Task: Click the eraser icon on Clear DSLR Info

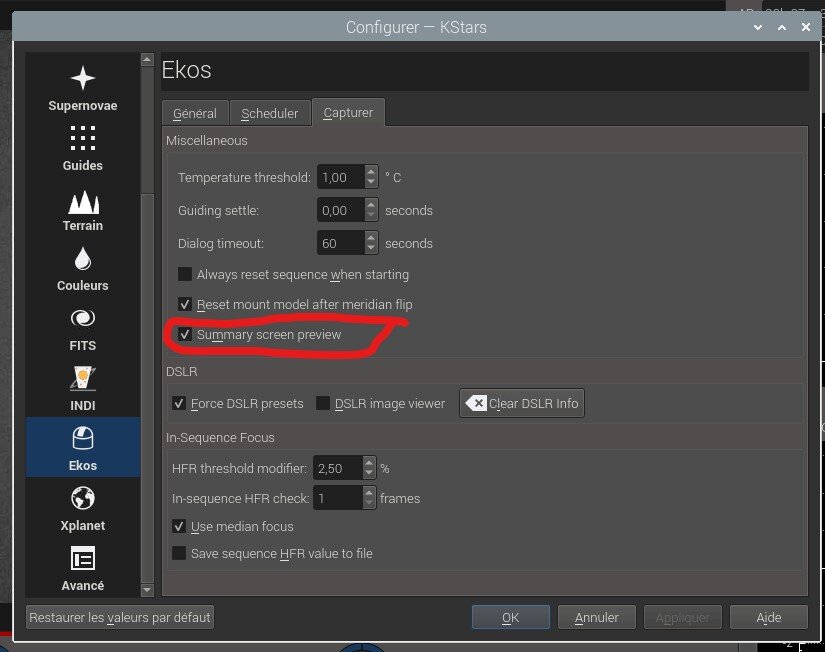Action: [x=476, y=404]
